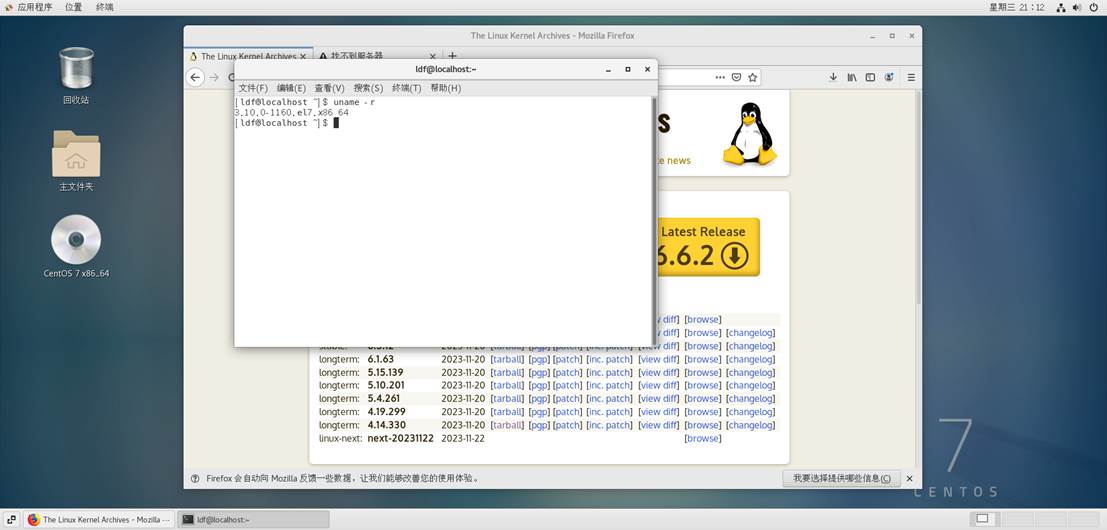The image size is (1107, 530).
Task: Show Firefox sidebars icon
Action: pos(870,78)
